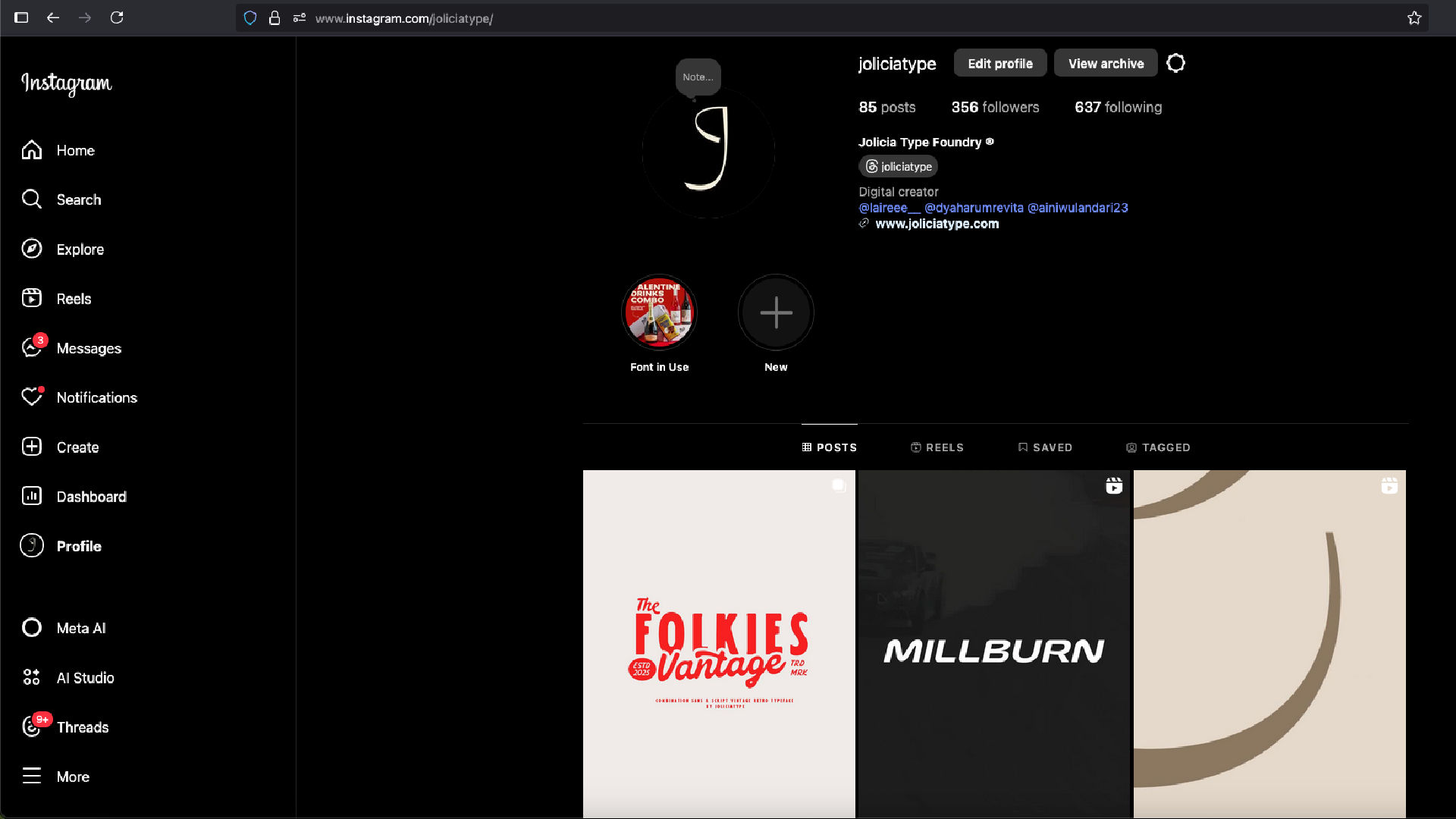Screen dimensions: 1456x819
Task: Click the Profile avatar icon in sidebar
Action: [x=32, y=545]
